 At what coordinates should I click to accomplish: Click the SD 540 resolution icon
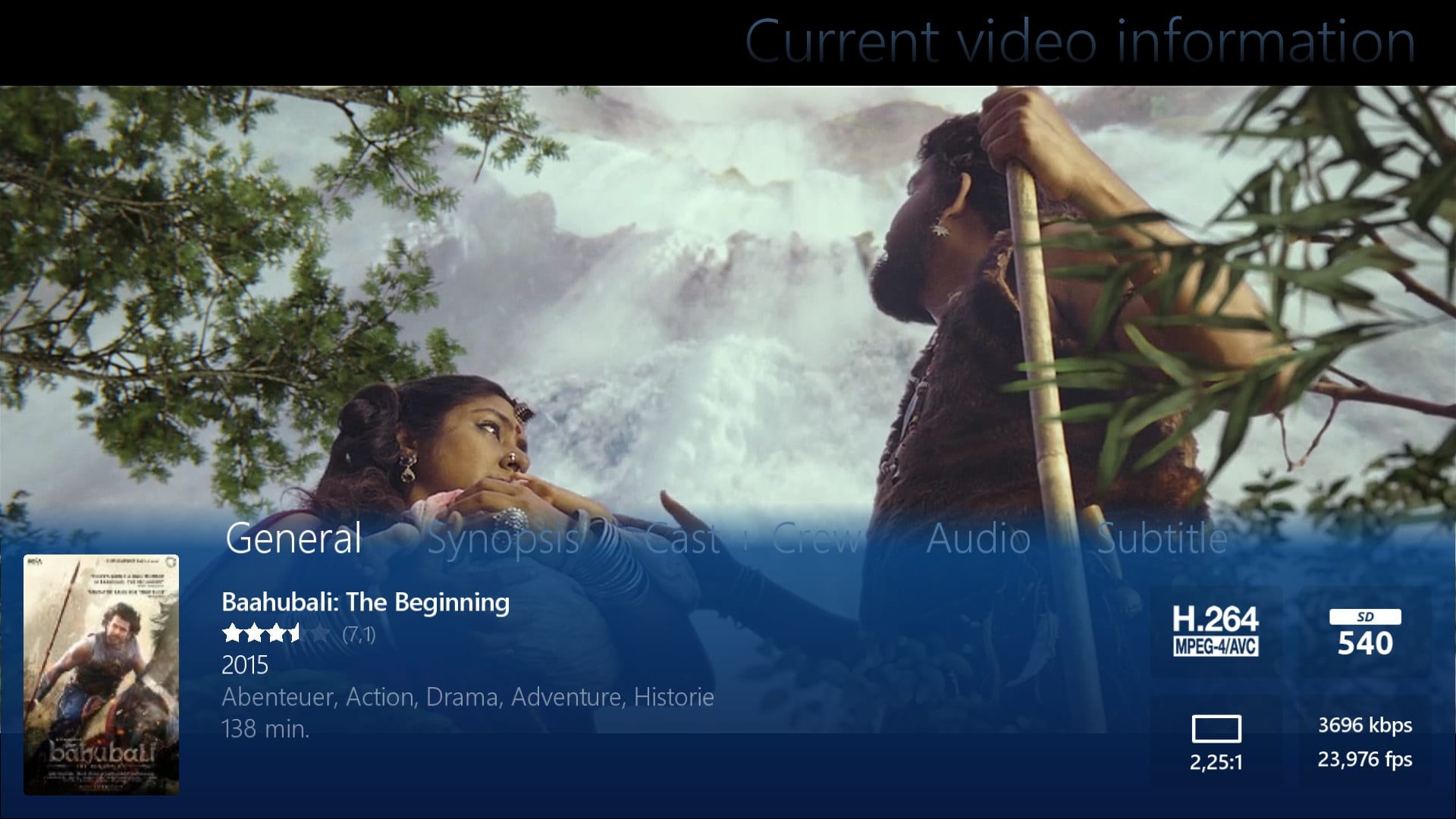point(1365,632)
